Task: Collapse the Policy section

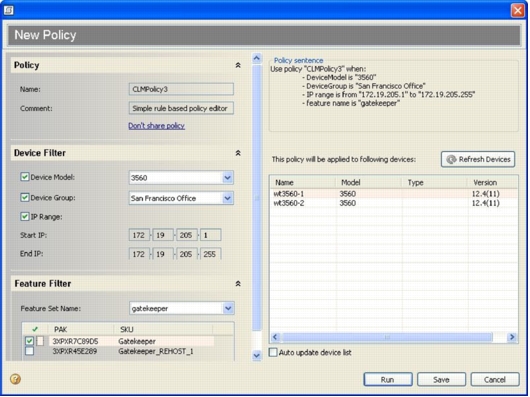Action: (238, 65)
